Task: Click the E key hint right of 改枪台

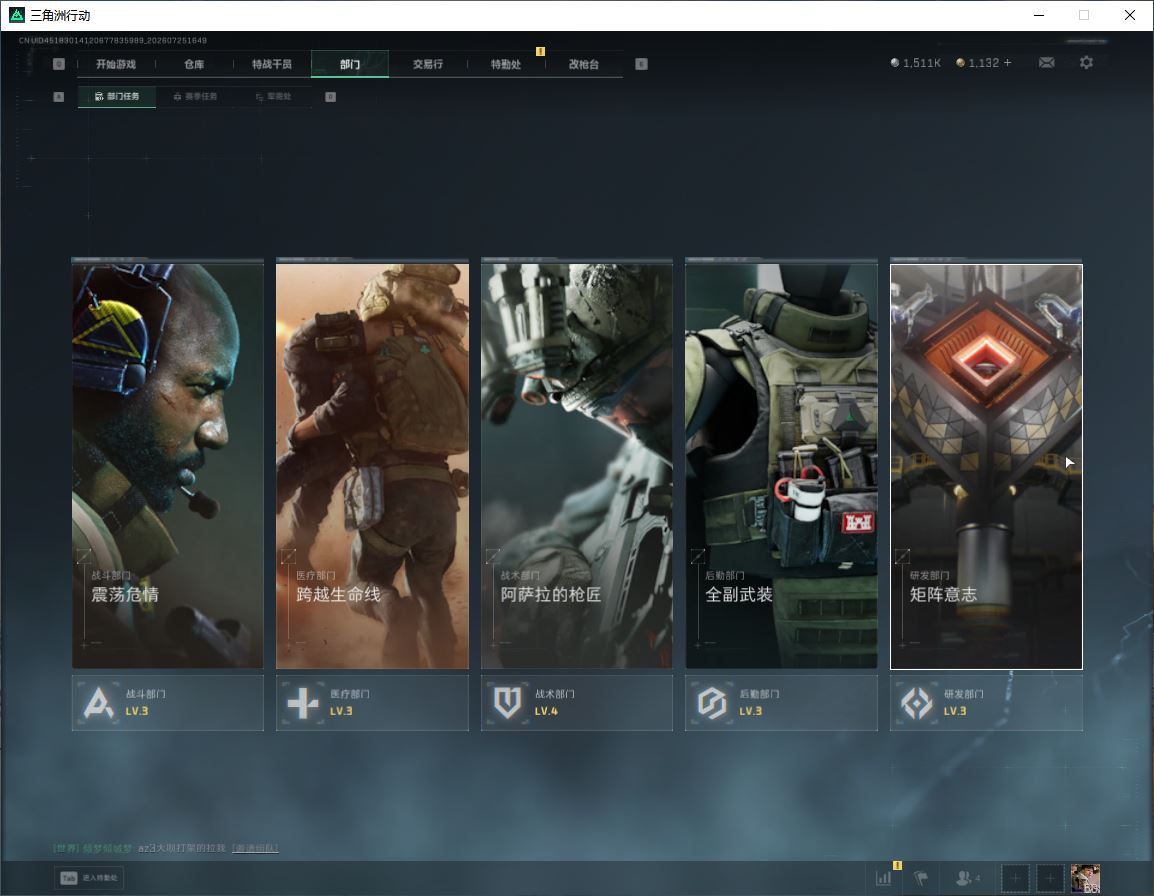Action: (641, 64)
